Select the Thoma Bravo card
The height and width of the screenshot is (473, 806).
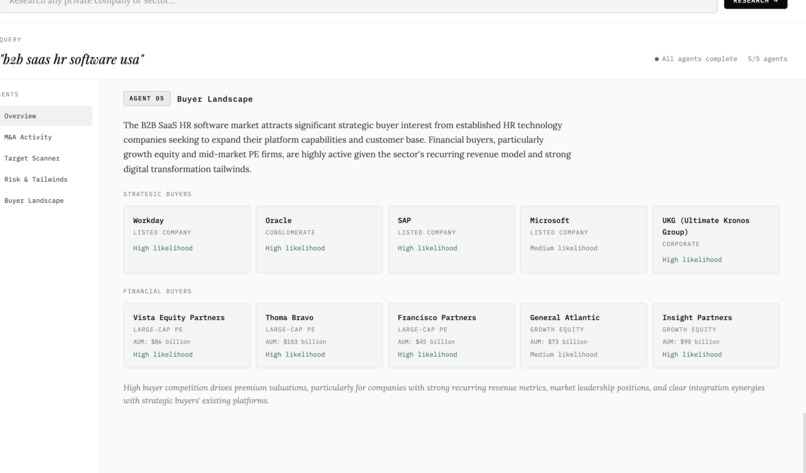pos(319,335)
